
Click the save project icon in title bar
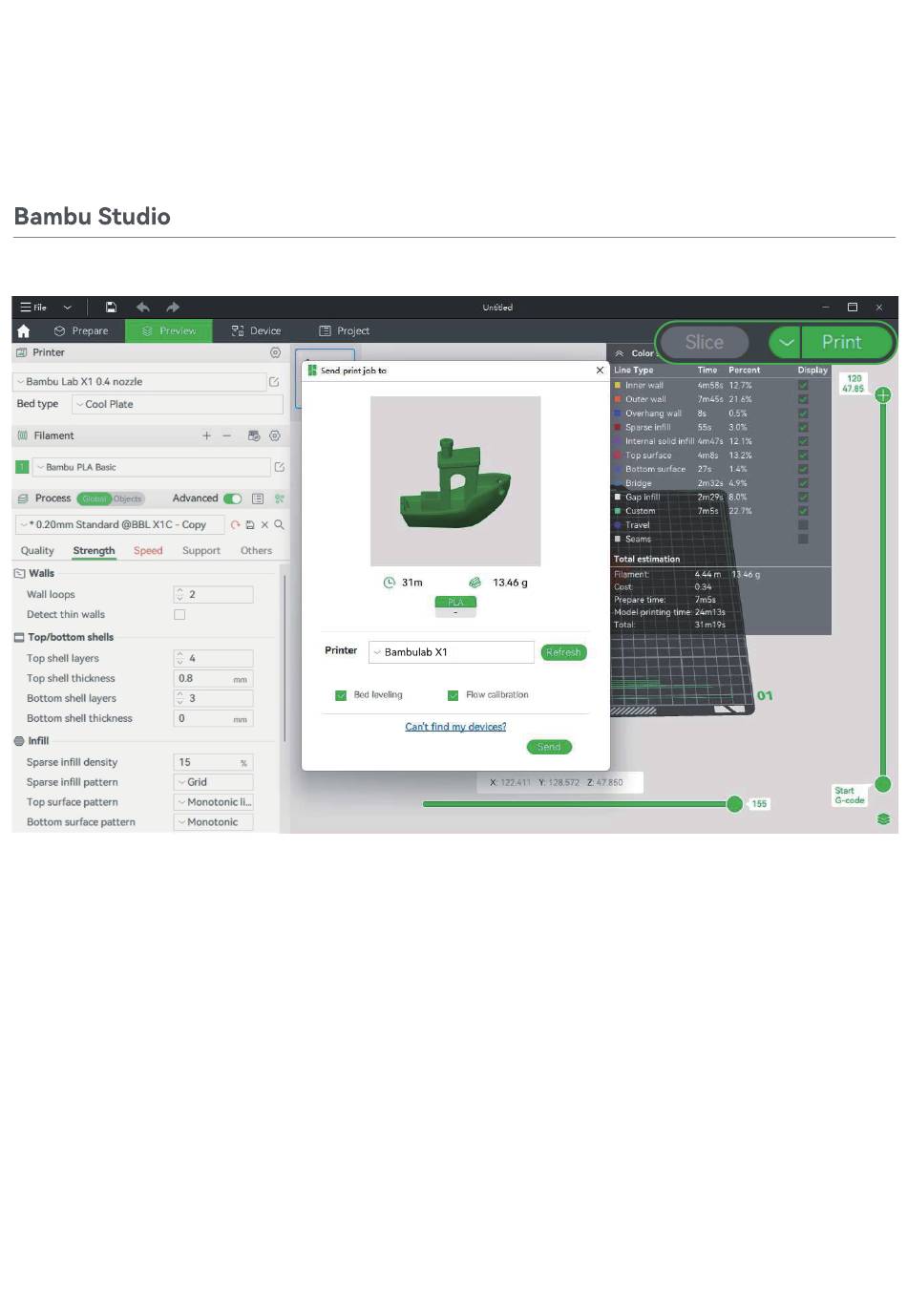[x=111, y=308]
